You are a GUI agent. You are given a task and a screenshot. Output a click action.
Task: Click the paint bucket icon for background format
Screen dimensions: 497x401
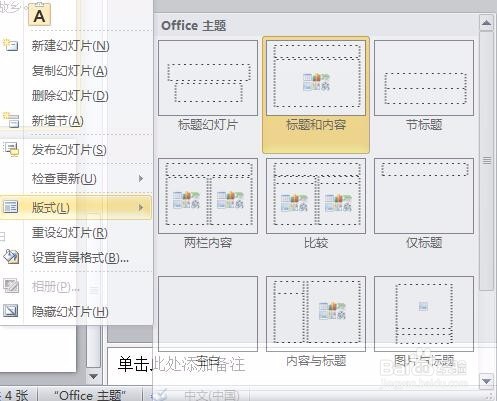[x=11, y=257]
